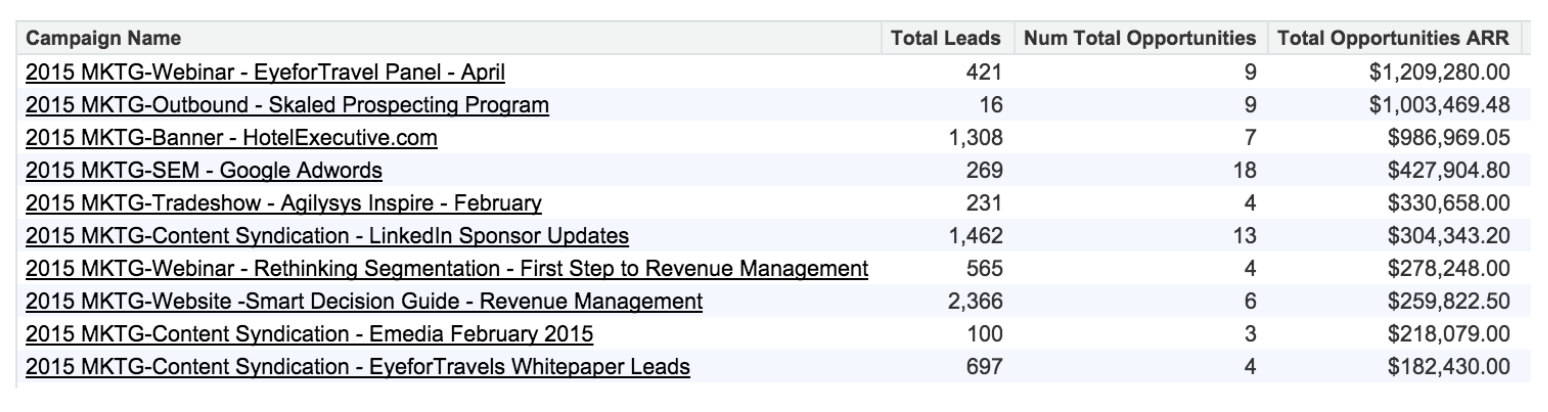The image size is (1548, 412).
Task: Open the Agilysys Inspire - February tradeshow link
Action: pos(284,204)
